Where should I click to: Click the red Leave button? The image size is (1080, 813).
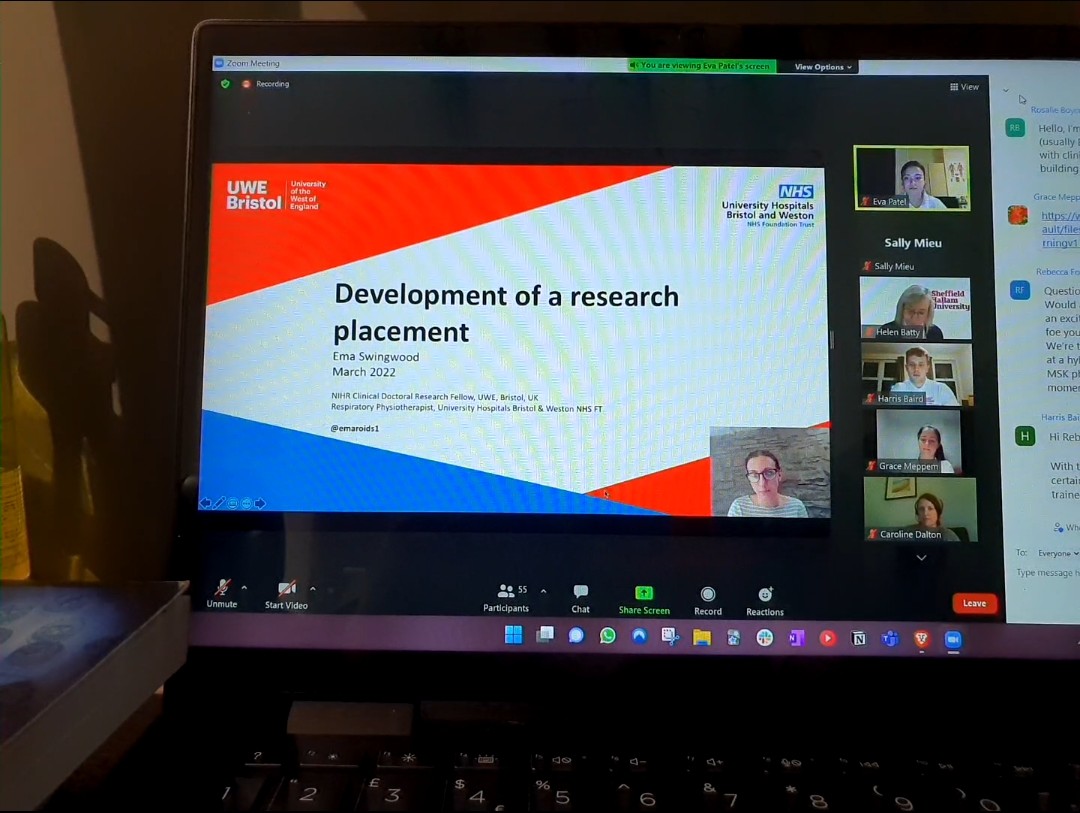click(x=974, y=604)
